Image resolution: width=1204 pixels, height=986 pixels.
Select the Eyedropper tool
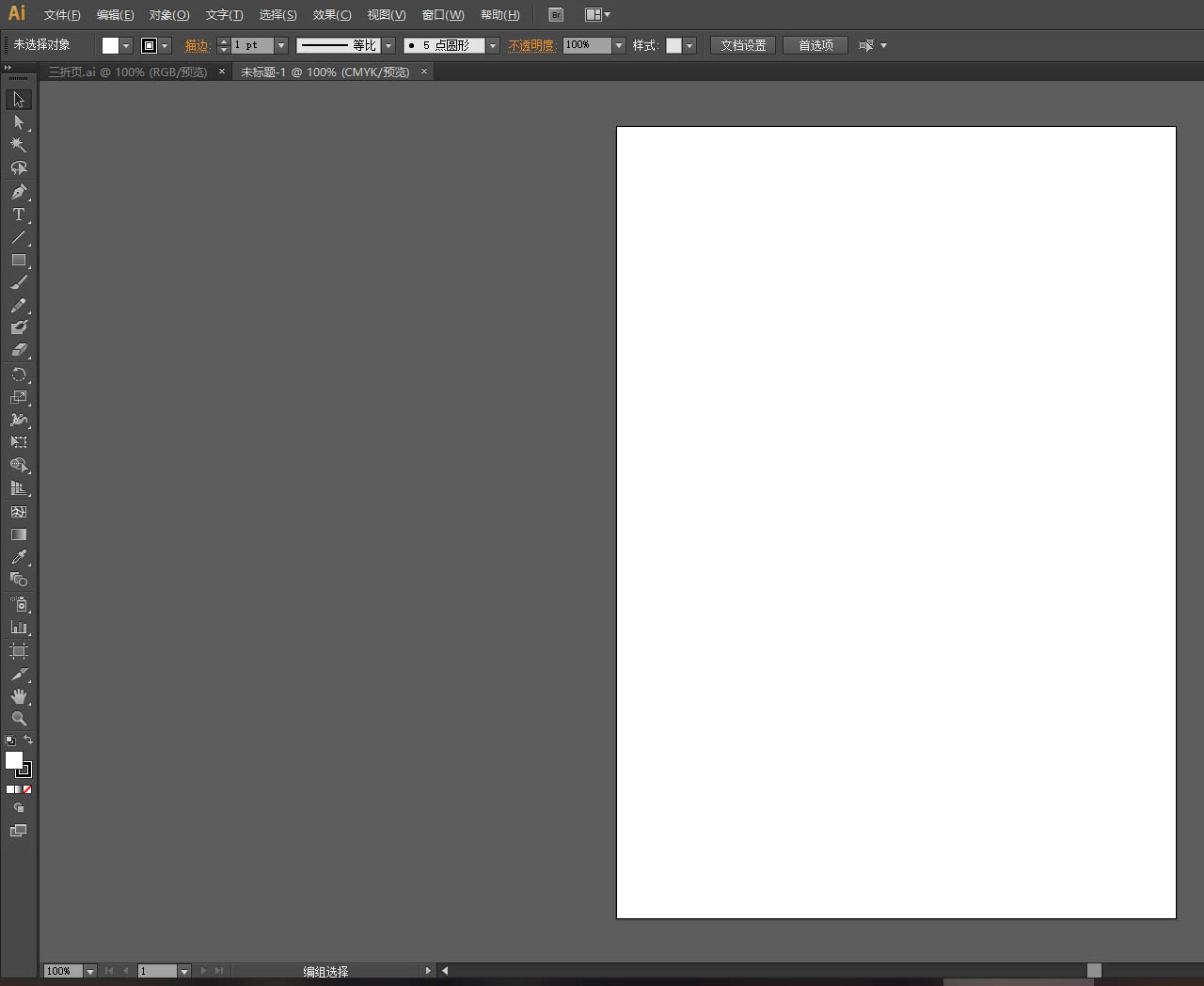coord(18,557)
